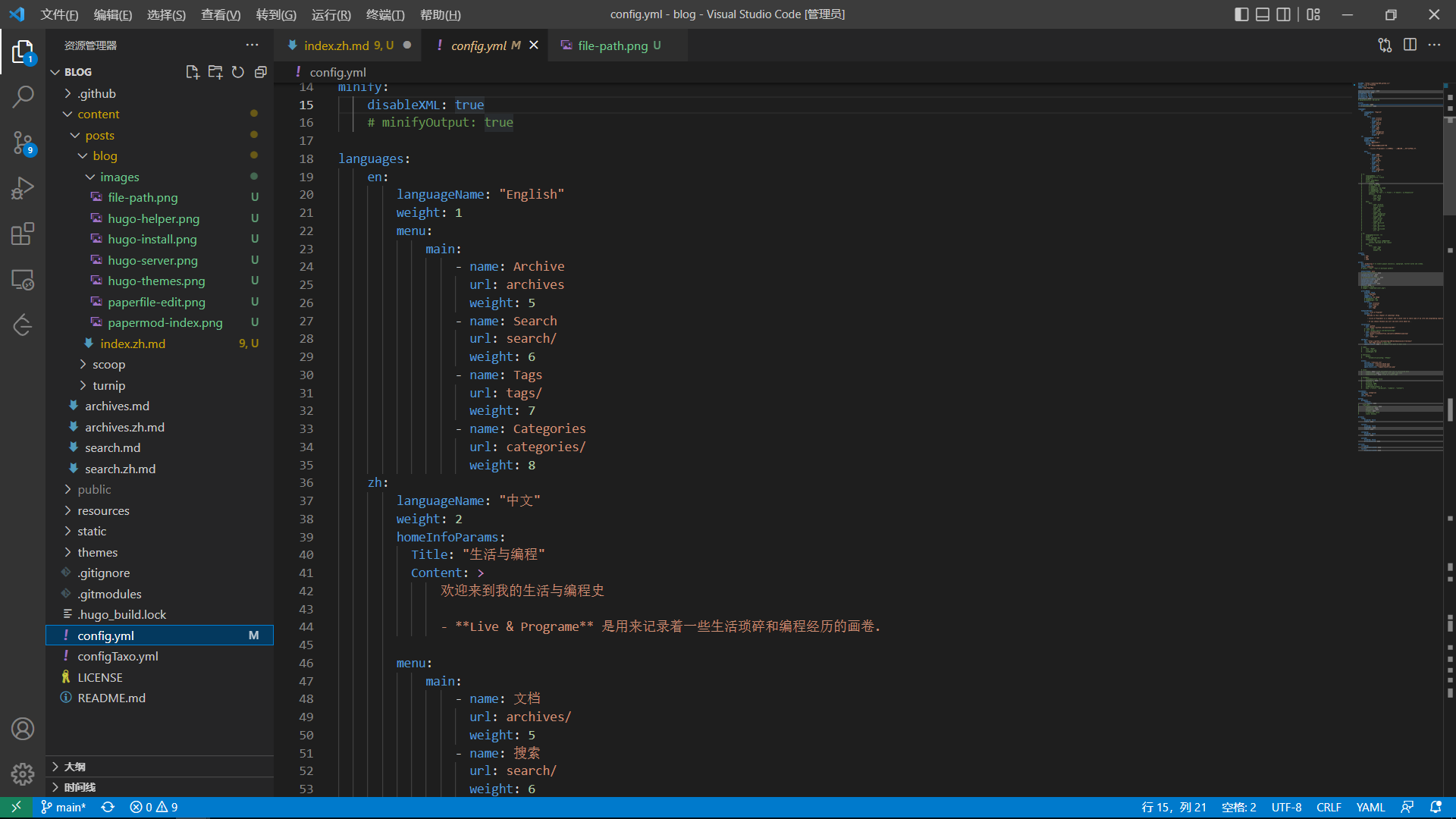Expand the themes folder
The image size is (1456, 819).
[97, 552]
